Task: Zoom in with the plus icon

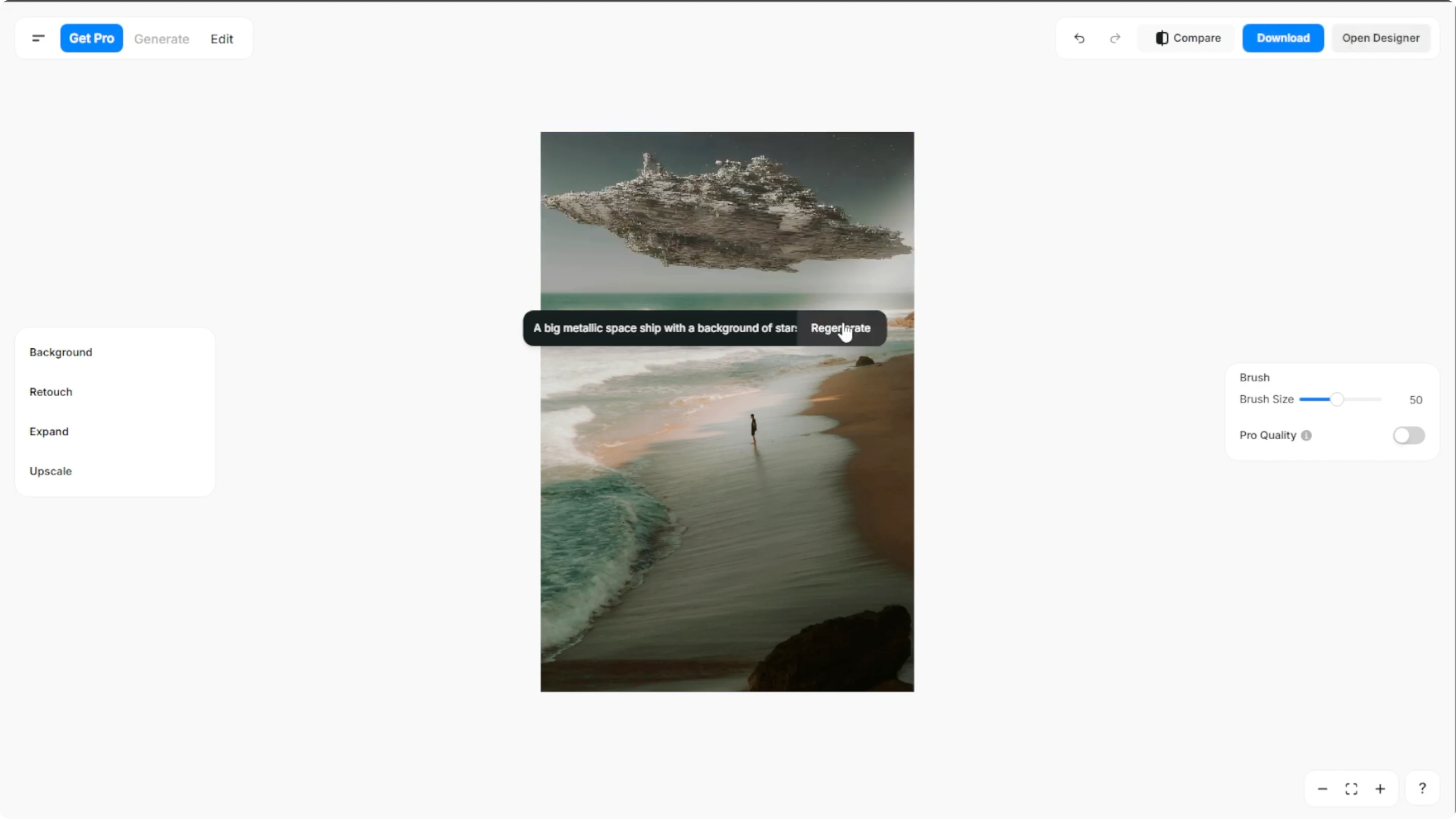Action: 1380,789
